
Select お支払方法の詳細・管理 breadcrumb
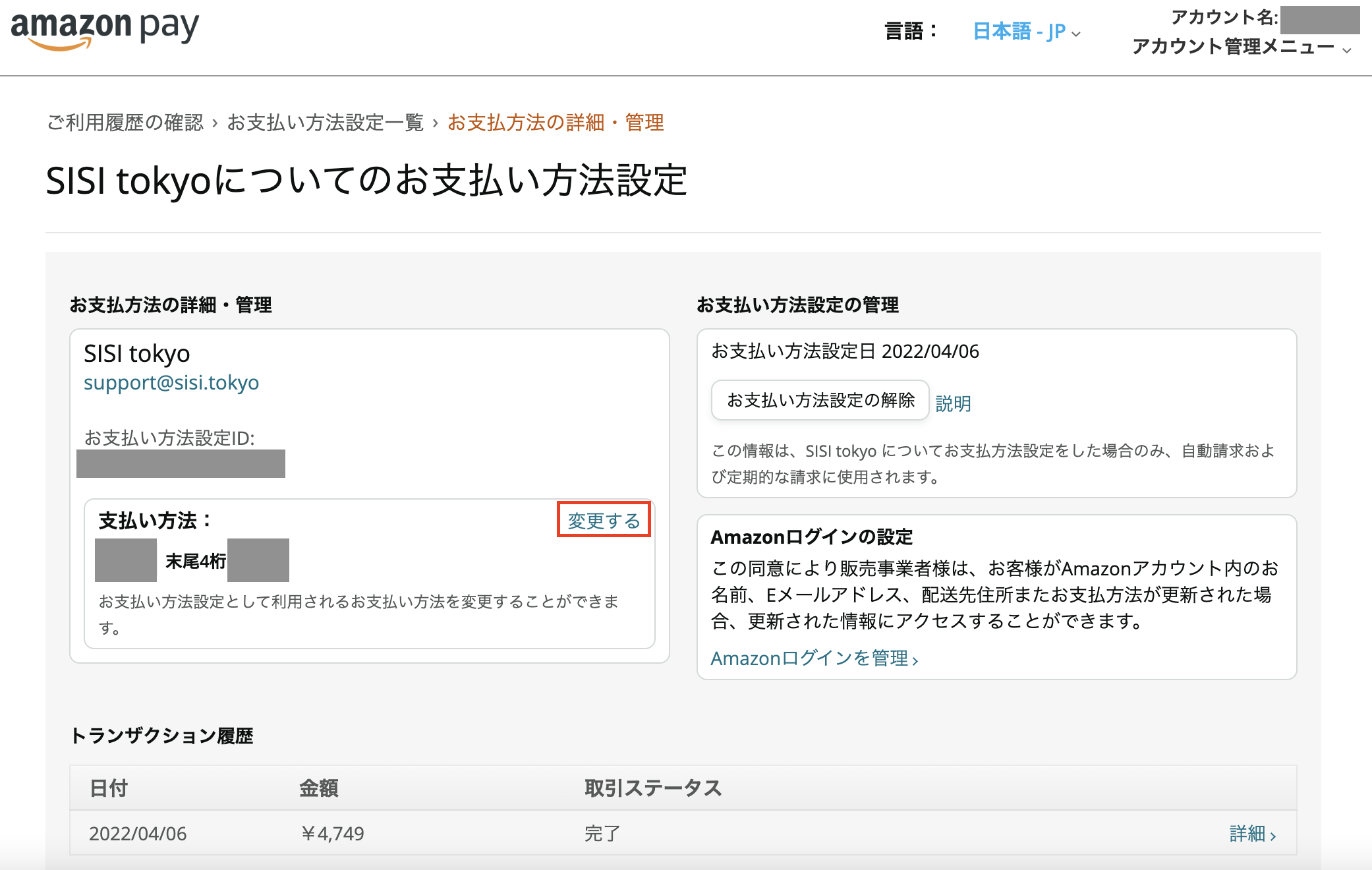pyautogui.click(x=556, y=123)
